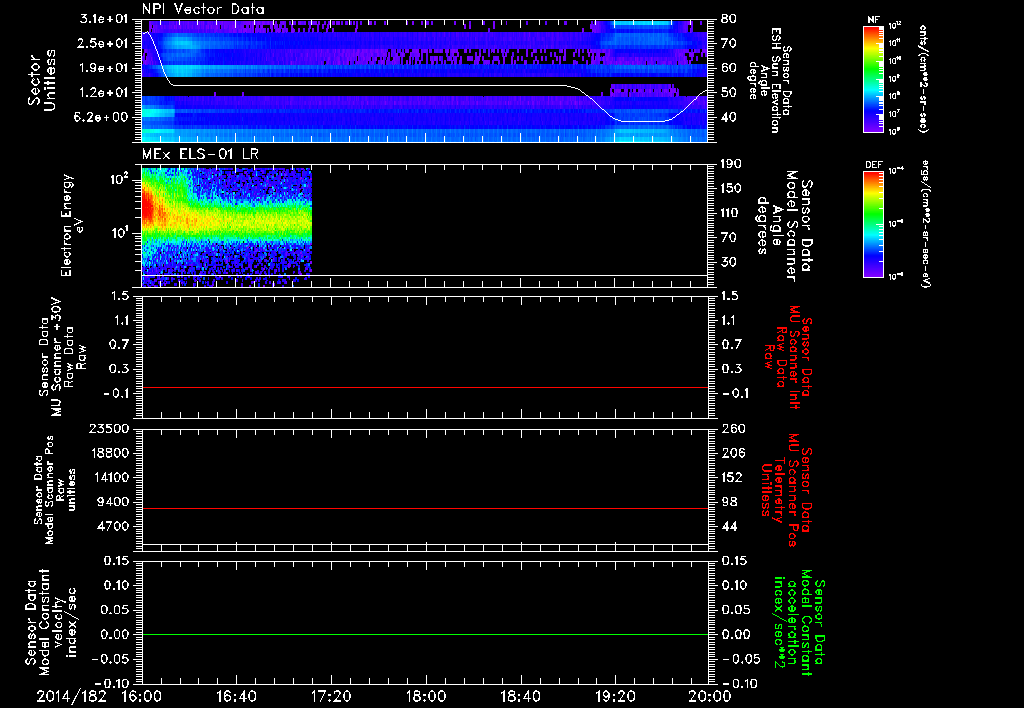Click the "50" sun elevation tick
This screenshot has height=708, width=1024.
click(728, 93)
